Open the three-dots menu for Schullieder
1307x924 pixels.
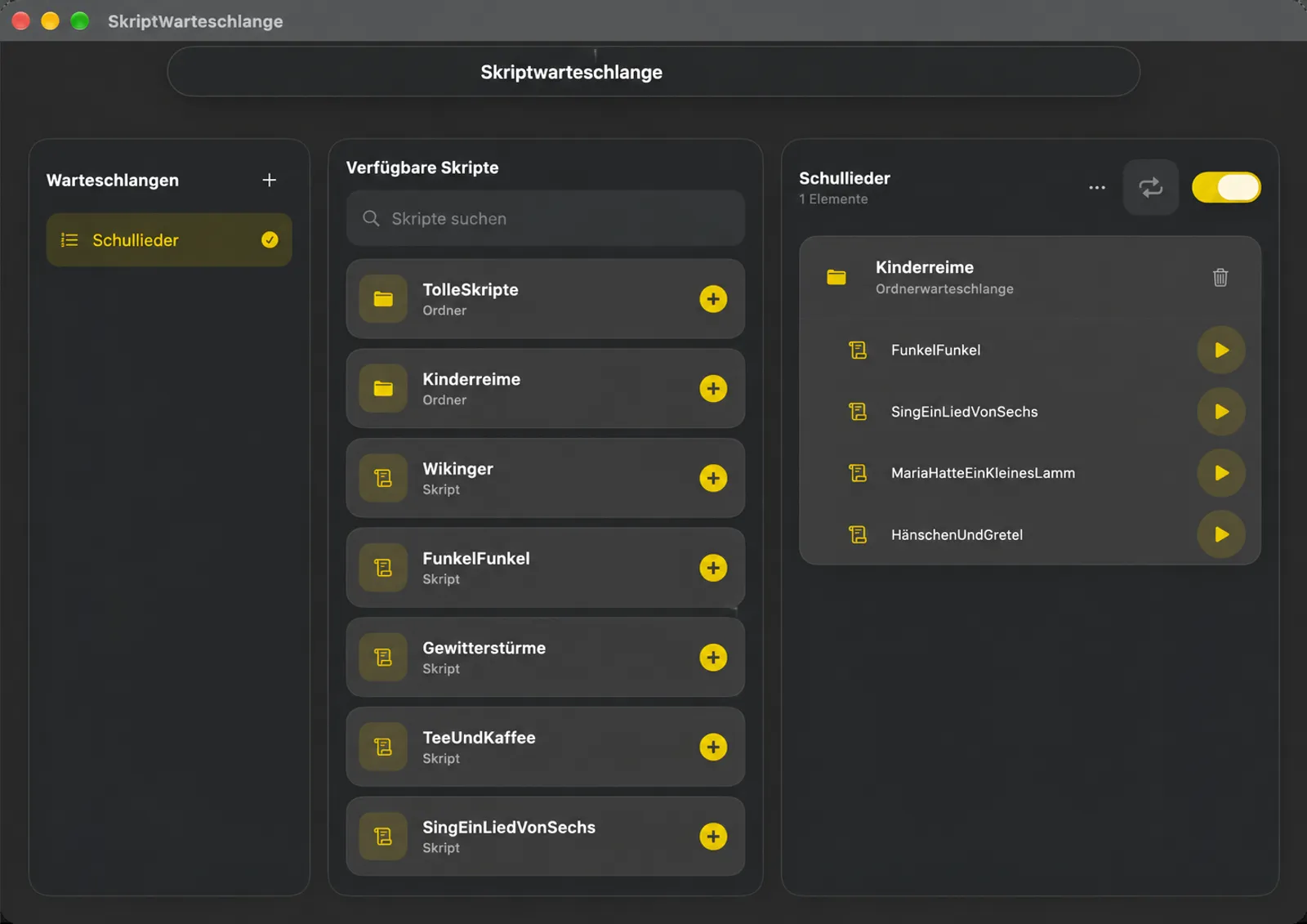(1097, 188)
